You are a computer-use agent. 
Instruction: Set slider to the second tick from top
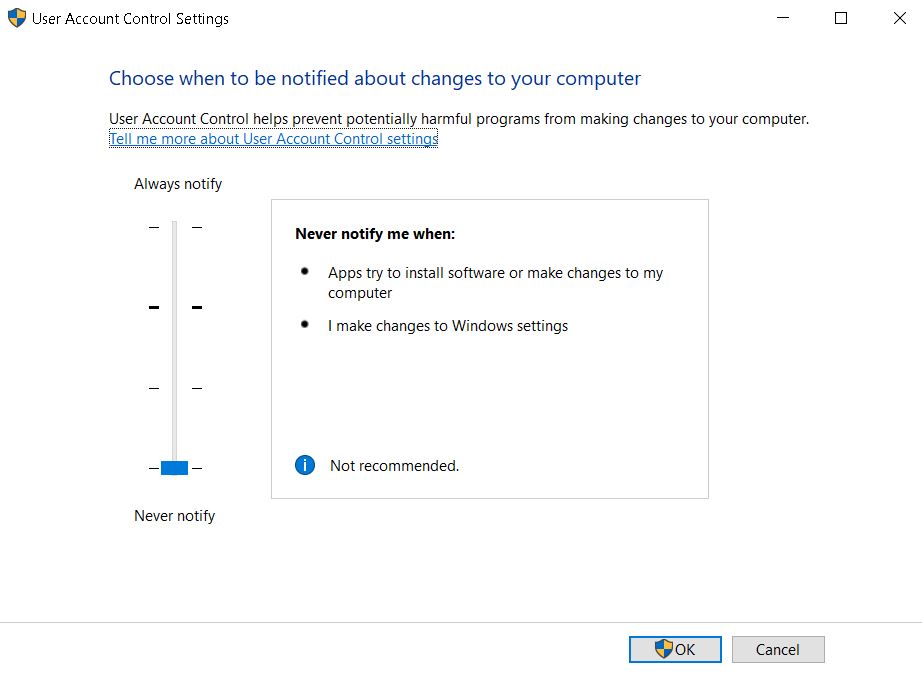tap(175, 307)
